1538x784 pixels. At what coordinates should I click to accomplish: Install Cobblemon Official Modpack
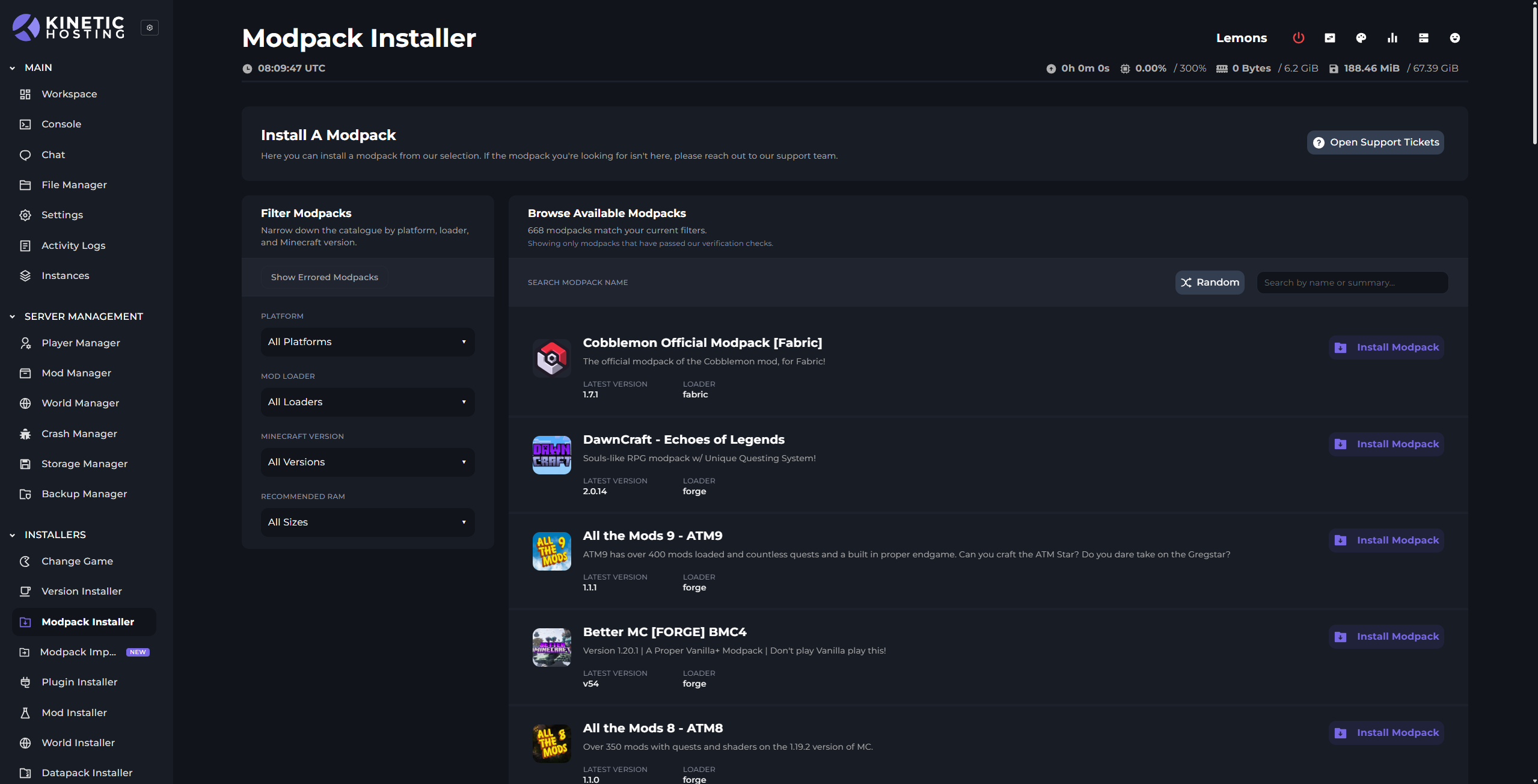click(x=1386, y=348)
